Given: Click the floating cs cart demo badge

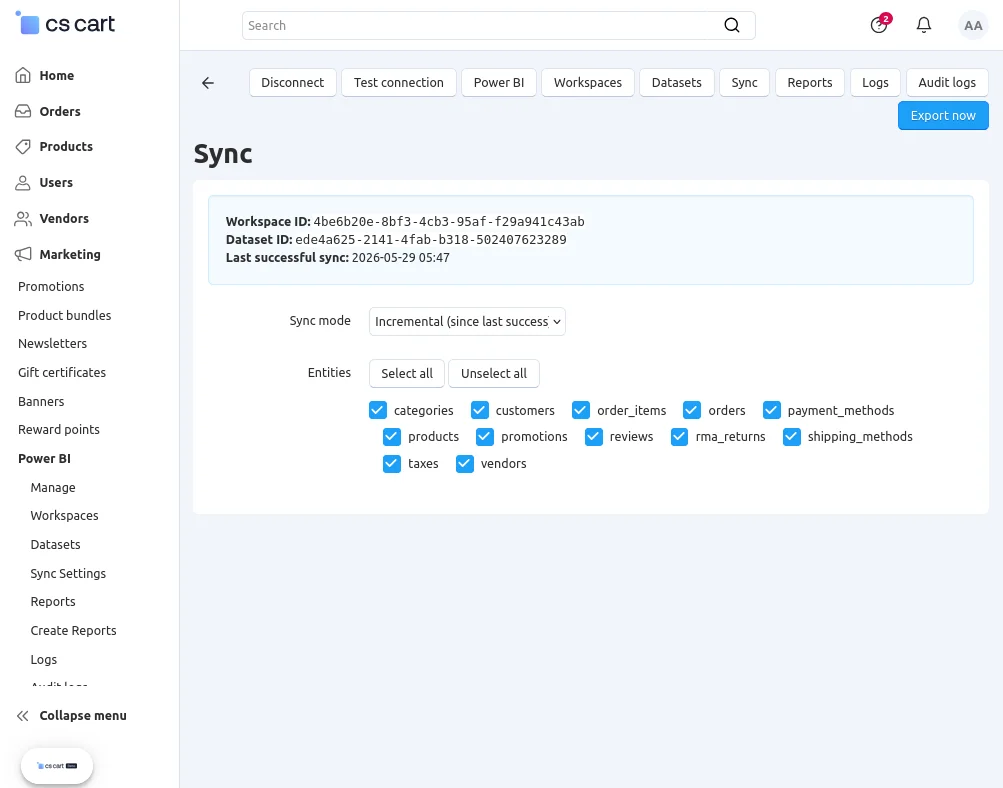Looking at the screenshot, I should (x=57, y=766).
